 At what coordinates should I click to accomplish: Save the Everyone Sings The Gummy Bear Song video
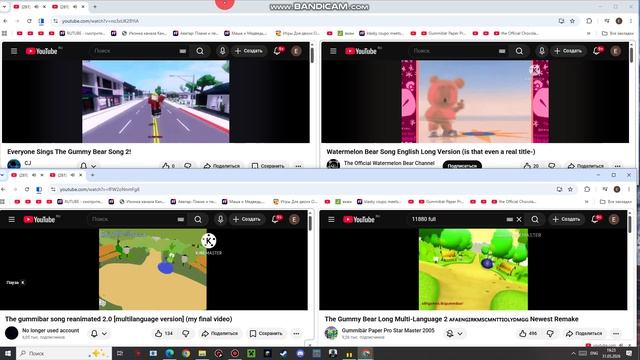click(x=268, y=166)
